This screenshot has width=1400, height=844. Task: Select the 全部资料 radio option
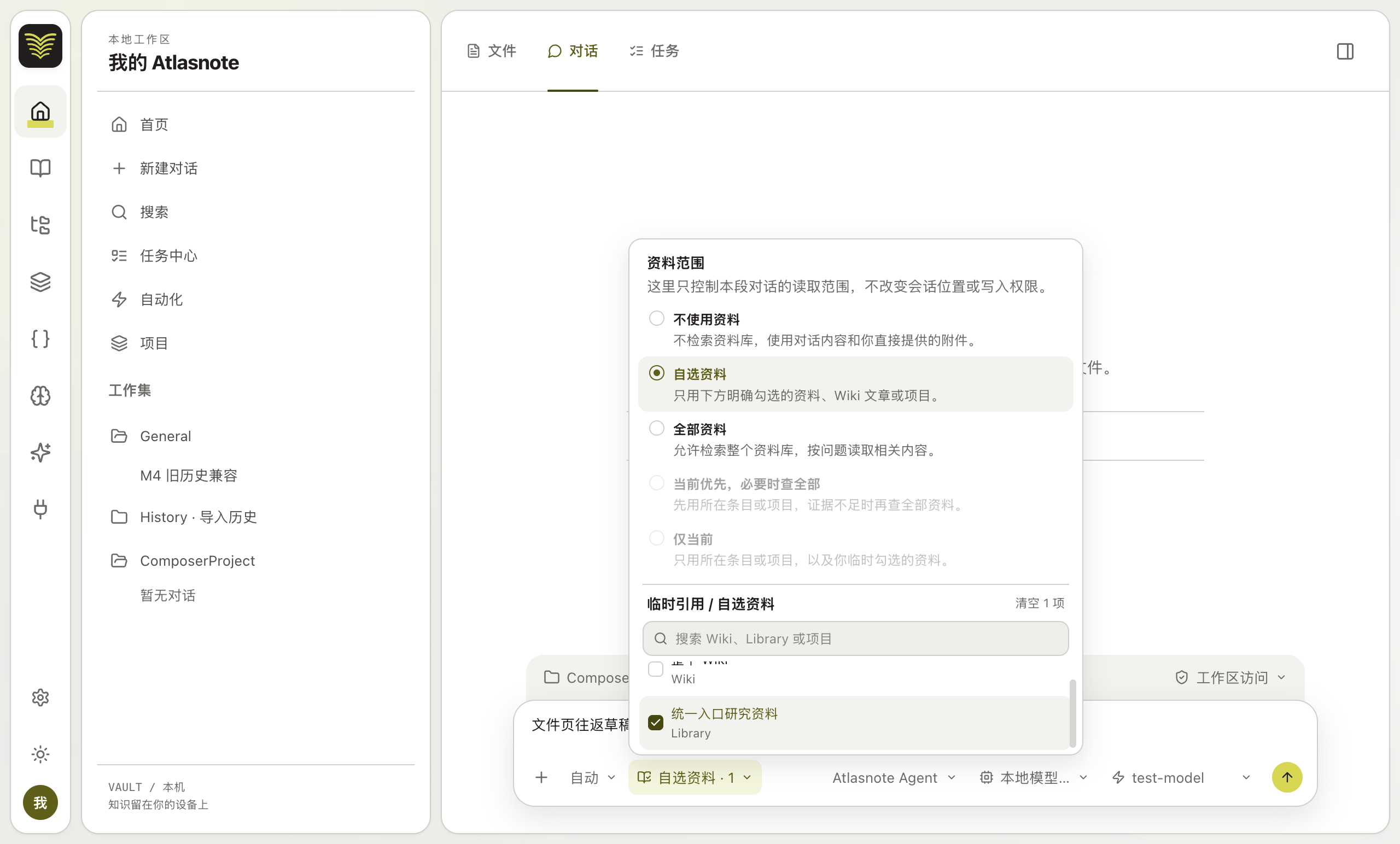855,439
